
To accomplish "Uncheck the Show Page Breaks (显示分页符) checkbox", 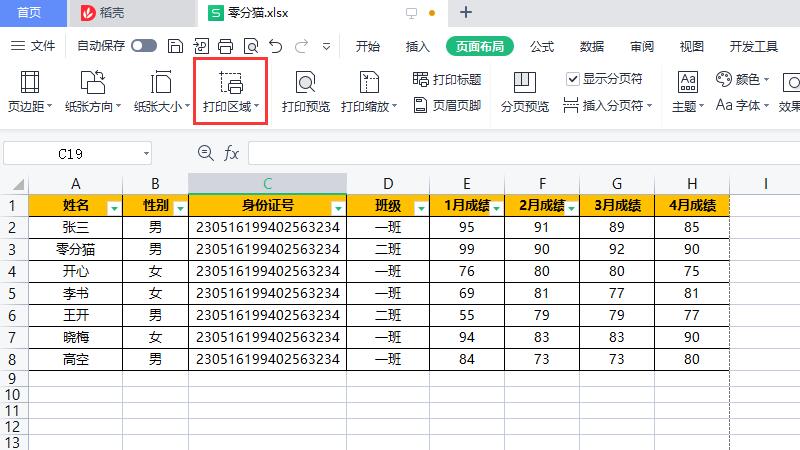I will click(573, 79).
